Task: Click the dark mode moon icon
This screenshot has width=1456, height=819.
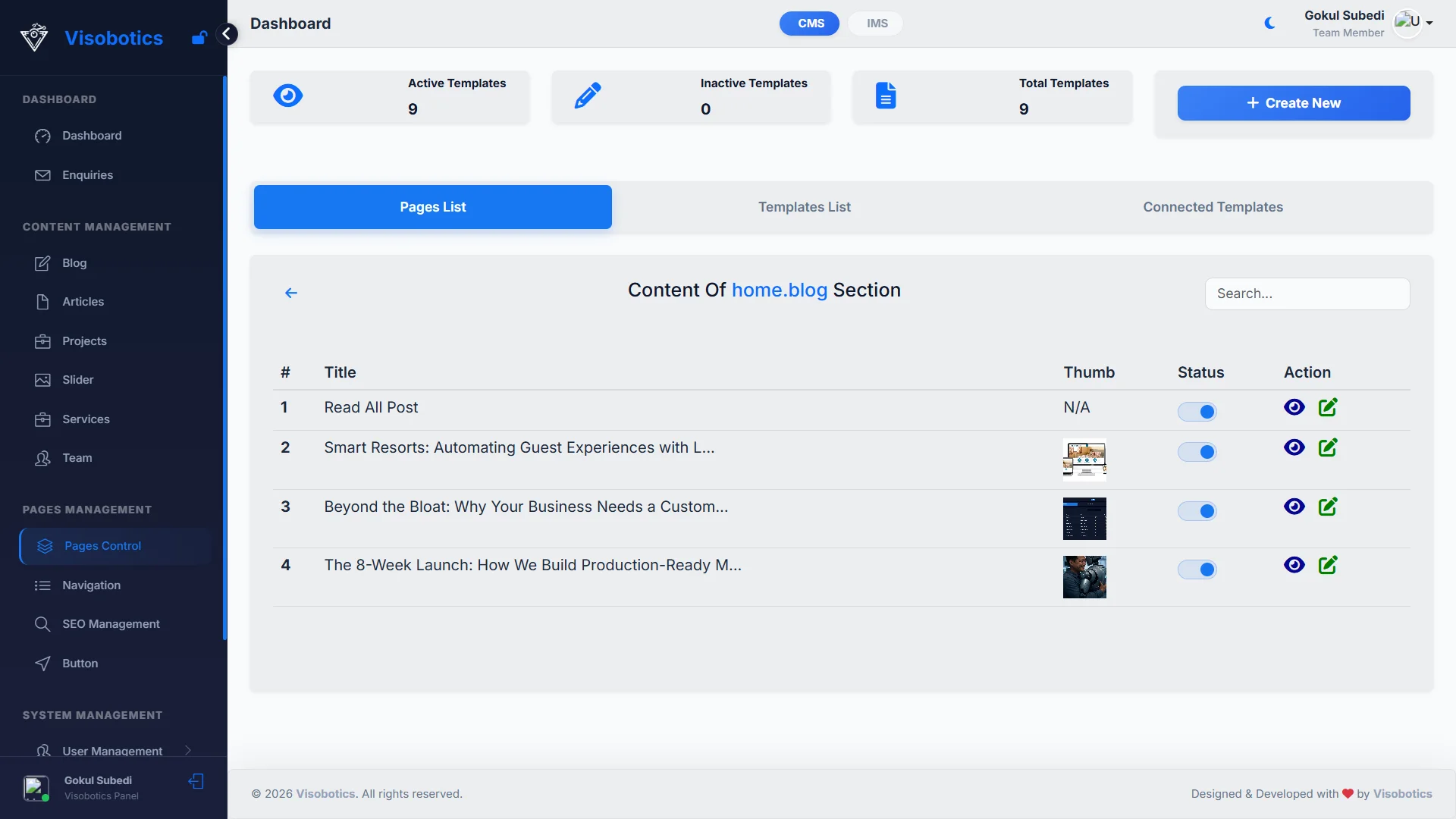Action: click(x=1269, y=24)
